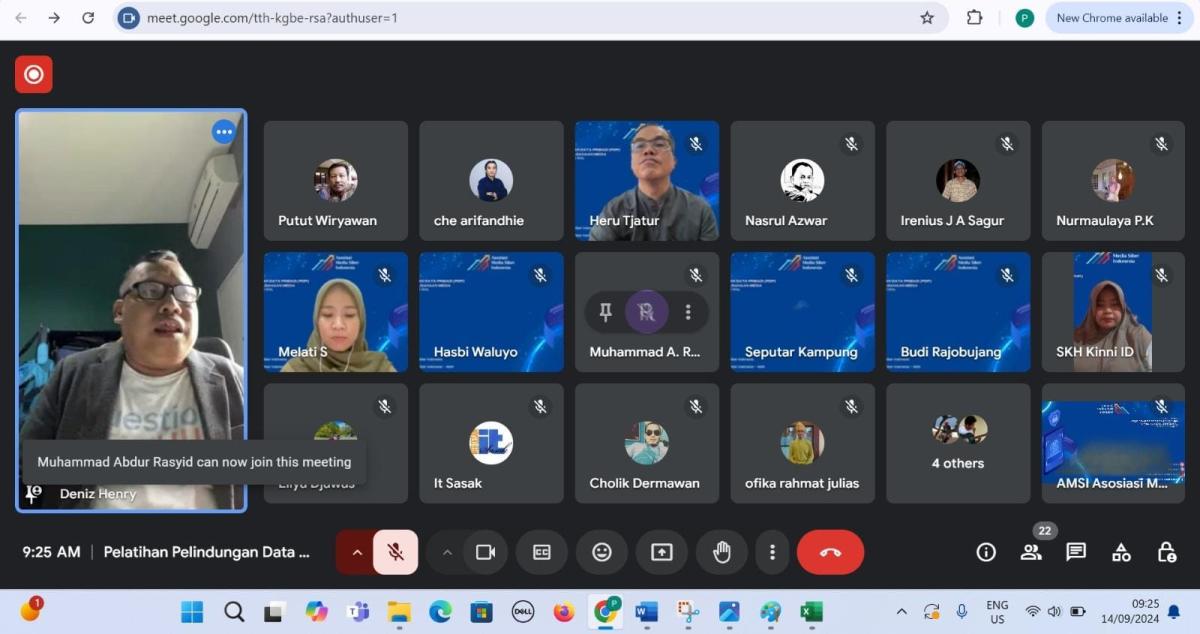1200x634 pixels.
Task: Raise your hand in the meeting
Action: 722,552
